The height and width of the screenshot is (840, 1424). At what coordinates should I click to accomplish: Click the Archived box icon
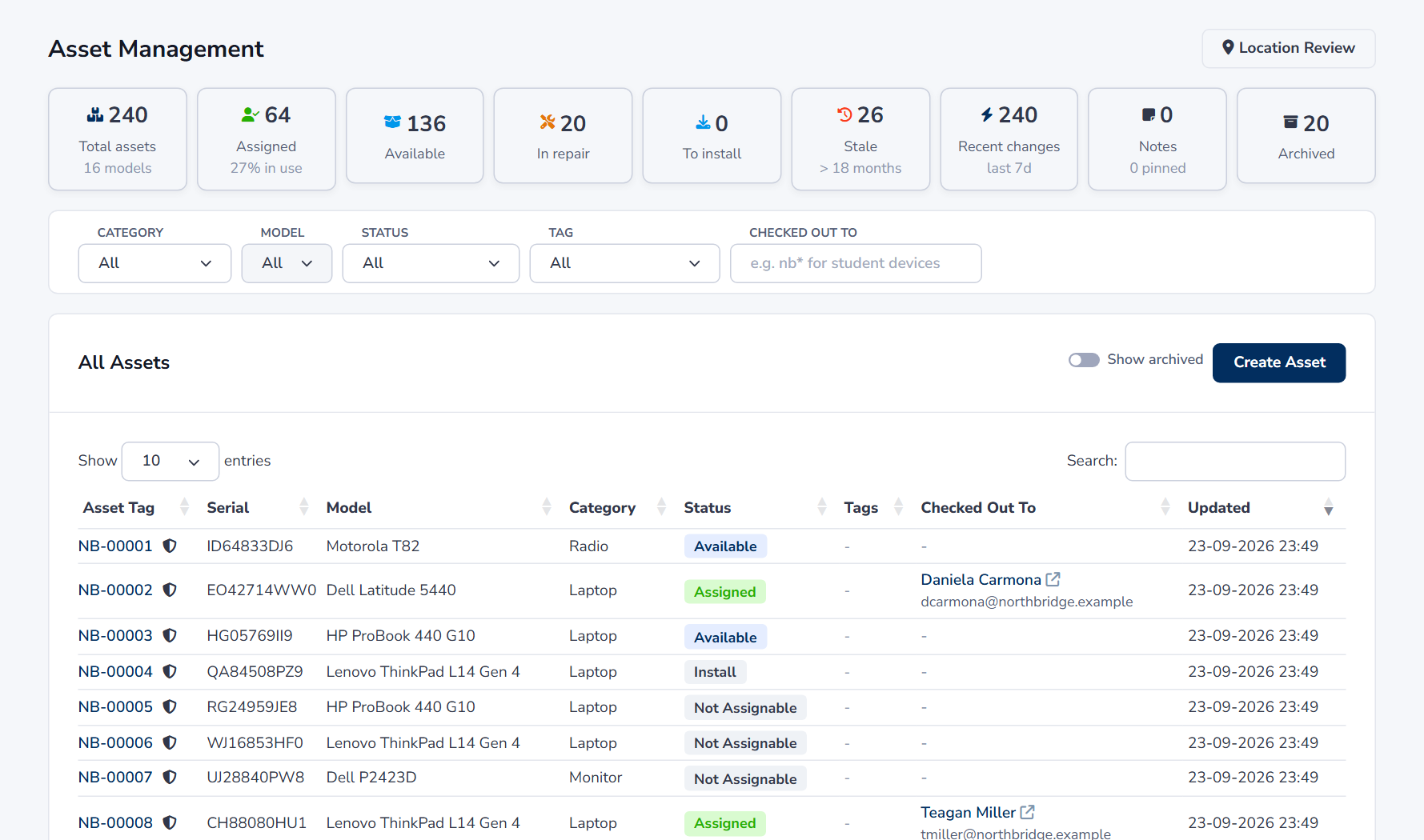[x=1290, y=122]
